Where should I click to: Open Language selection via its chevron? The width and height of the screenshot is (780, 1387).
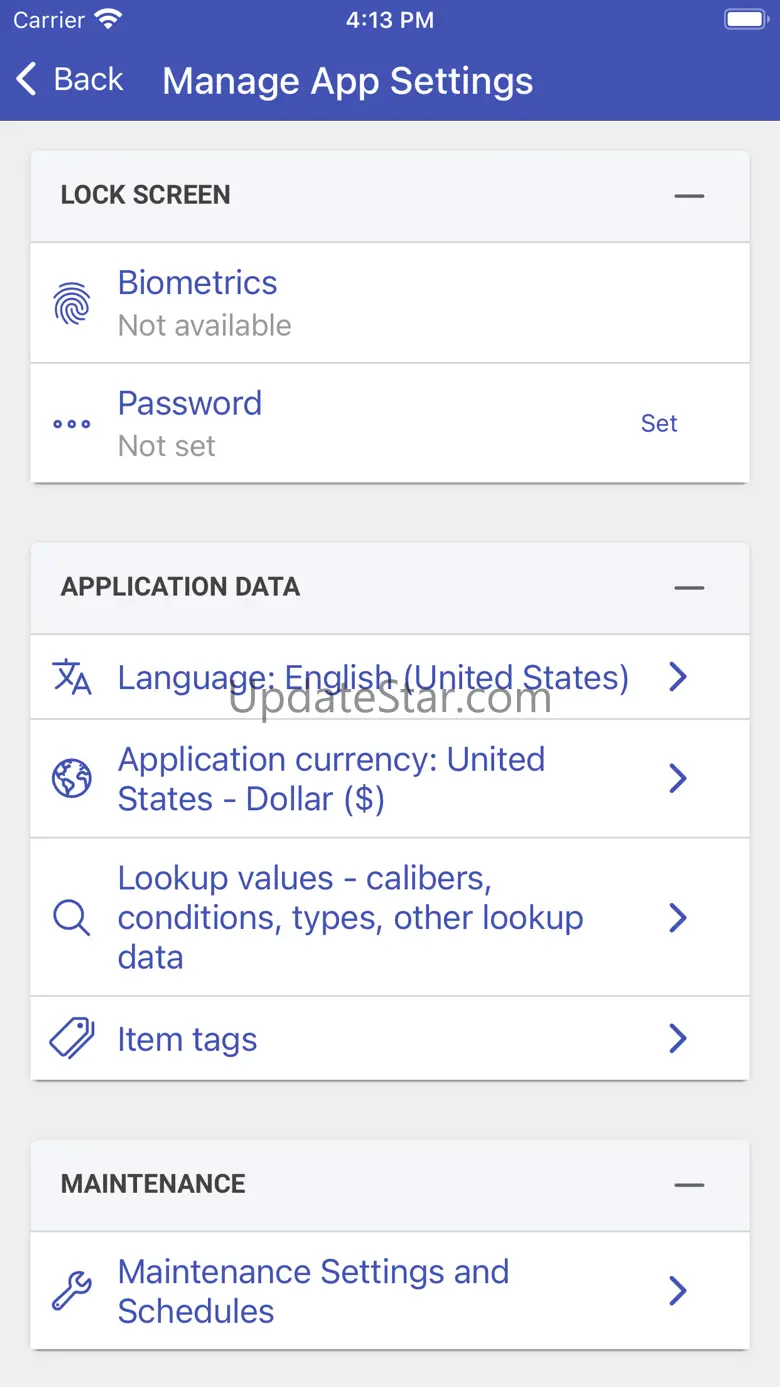click(678, 677)
